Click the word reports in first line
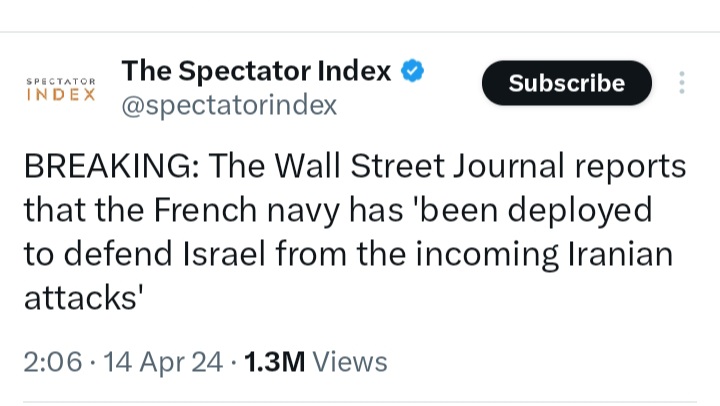The image size is (720, 406). click(630, 168)
